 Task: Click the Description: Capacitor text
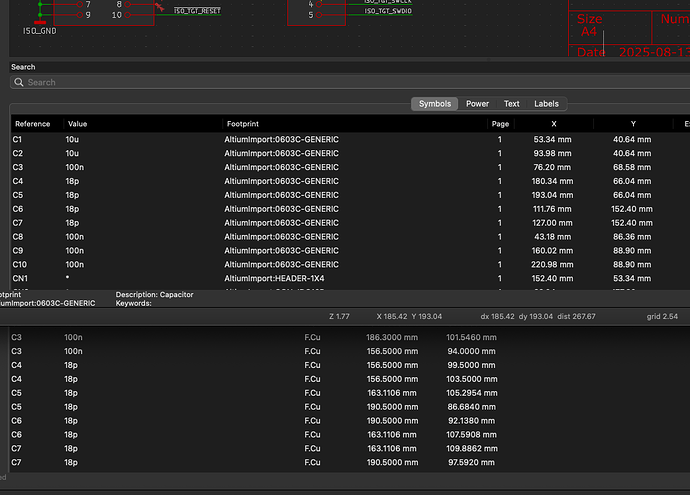(x=154, y=294)
